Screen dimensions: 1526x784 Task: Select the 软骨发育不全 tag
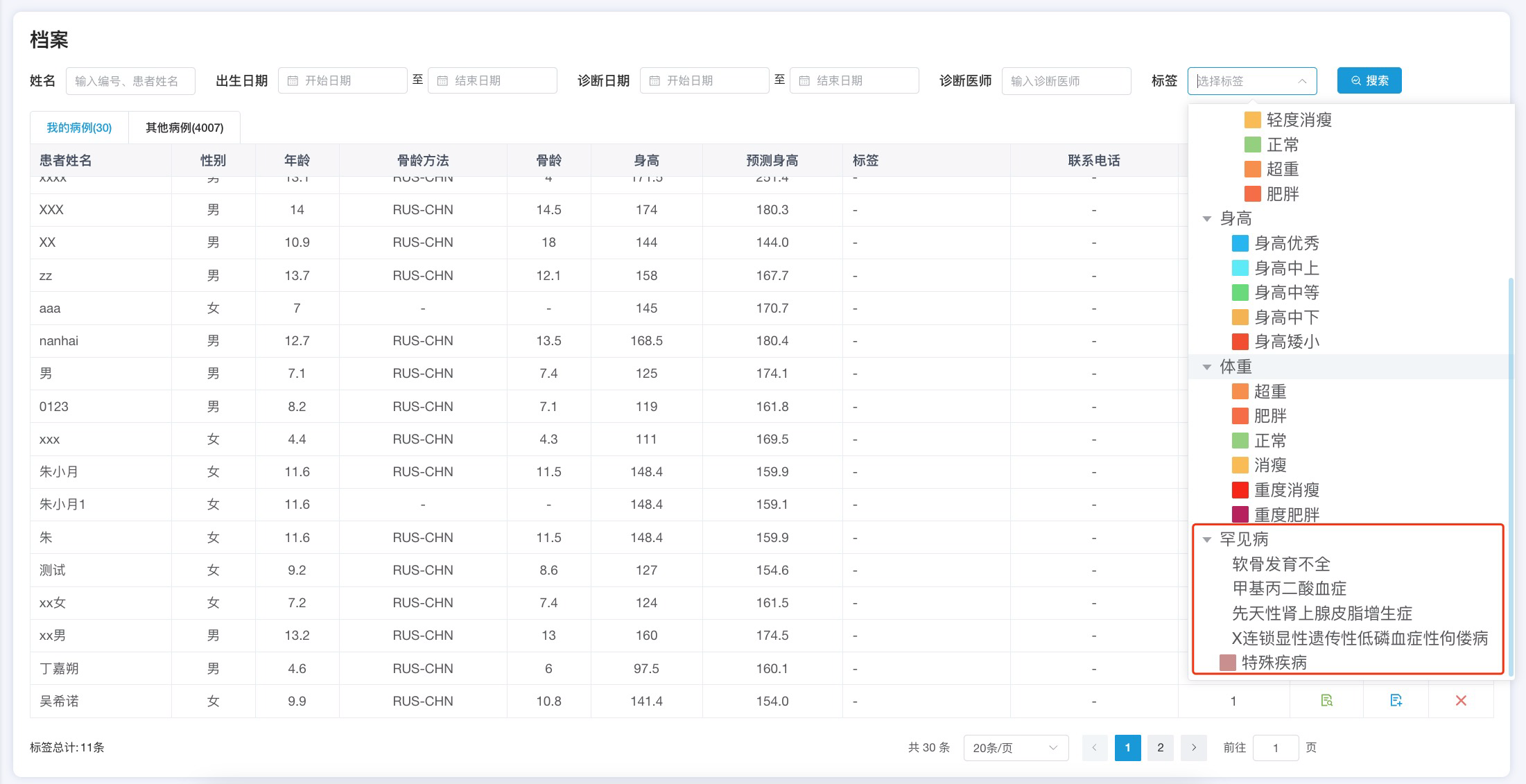(1281, 564)
